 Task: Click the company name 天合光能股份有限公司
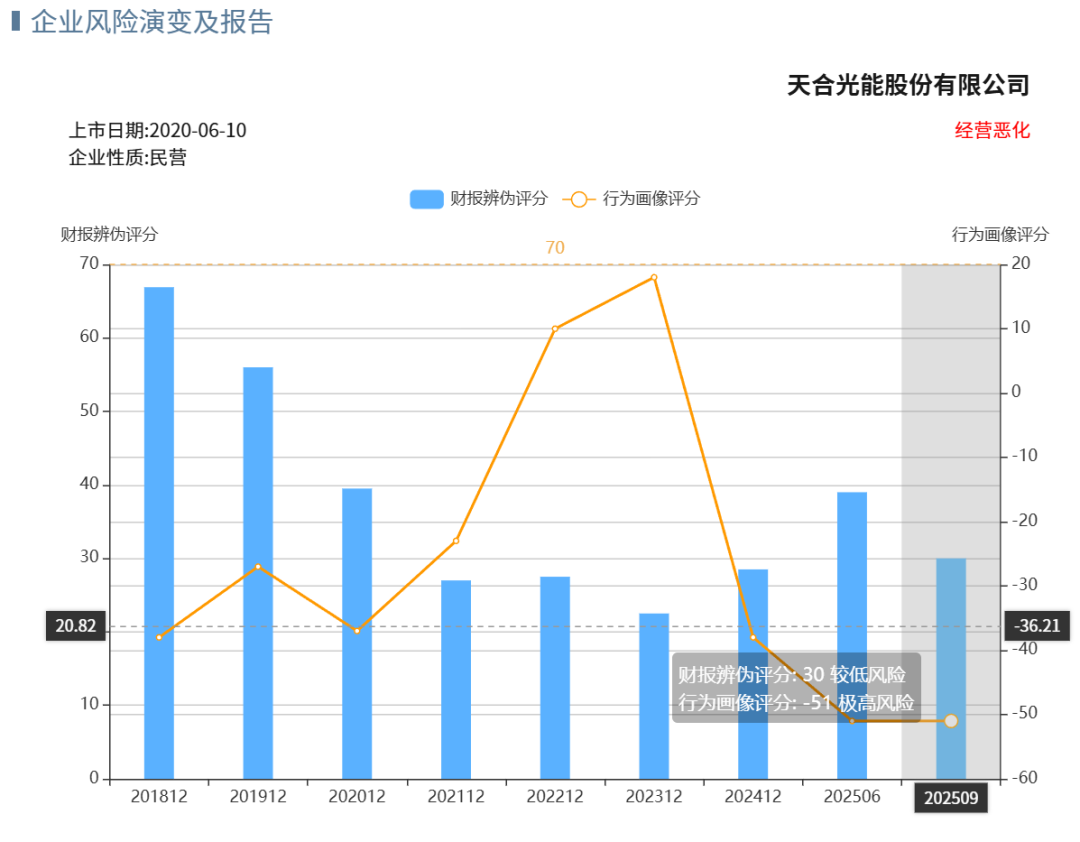908,85
